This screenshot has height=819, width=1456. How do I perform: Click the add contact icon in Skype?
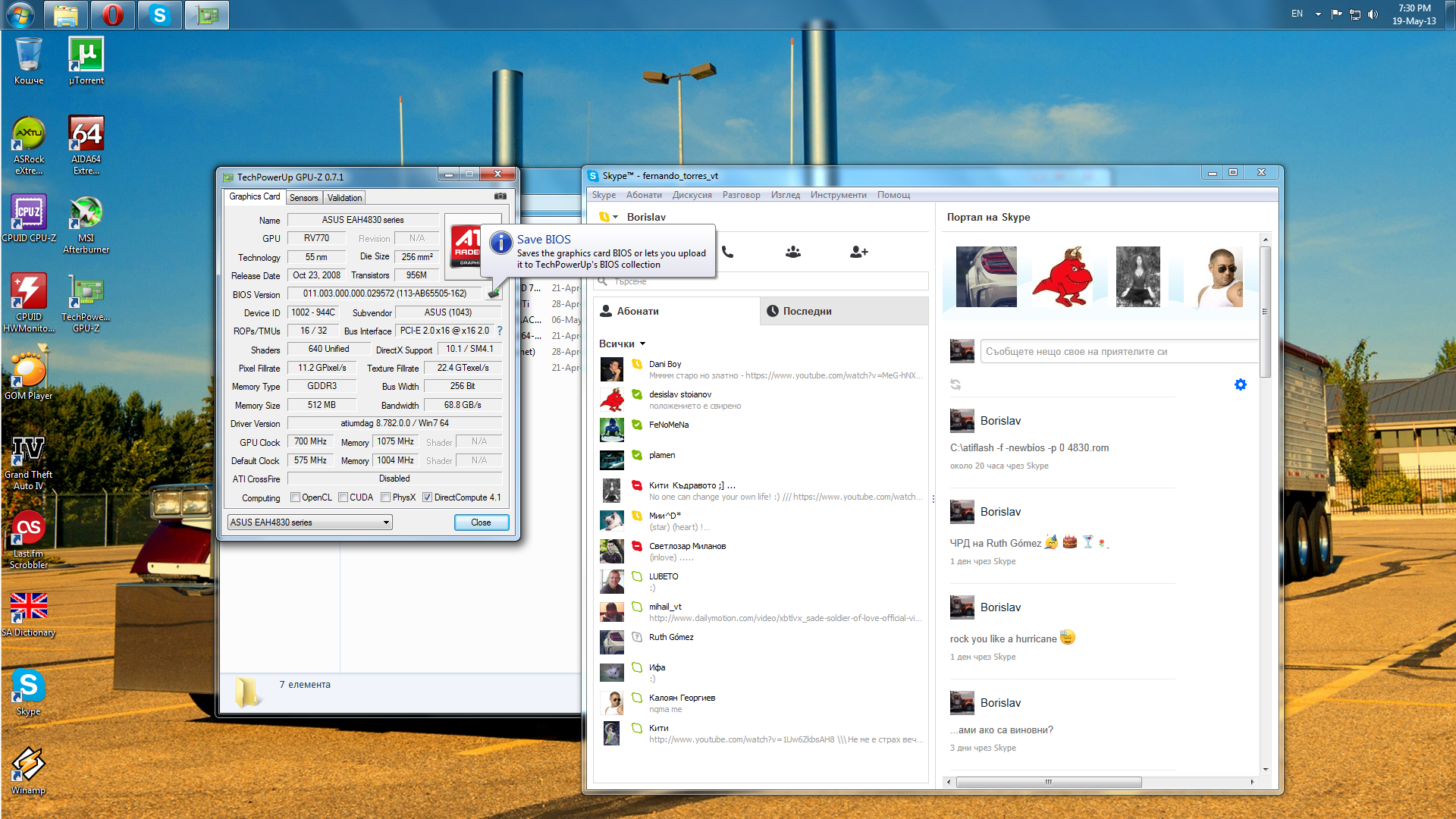858,252
